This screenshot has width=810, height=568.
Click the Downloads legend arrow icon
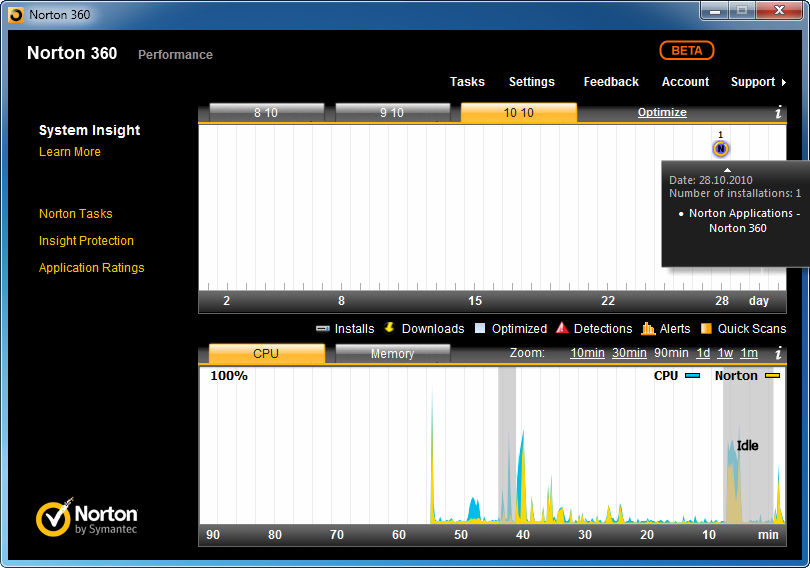click(390, 328)
